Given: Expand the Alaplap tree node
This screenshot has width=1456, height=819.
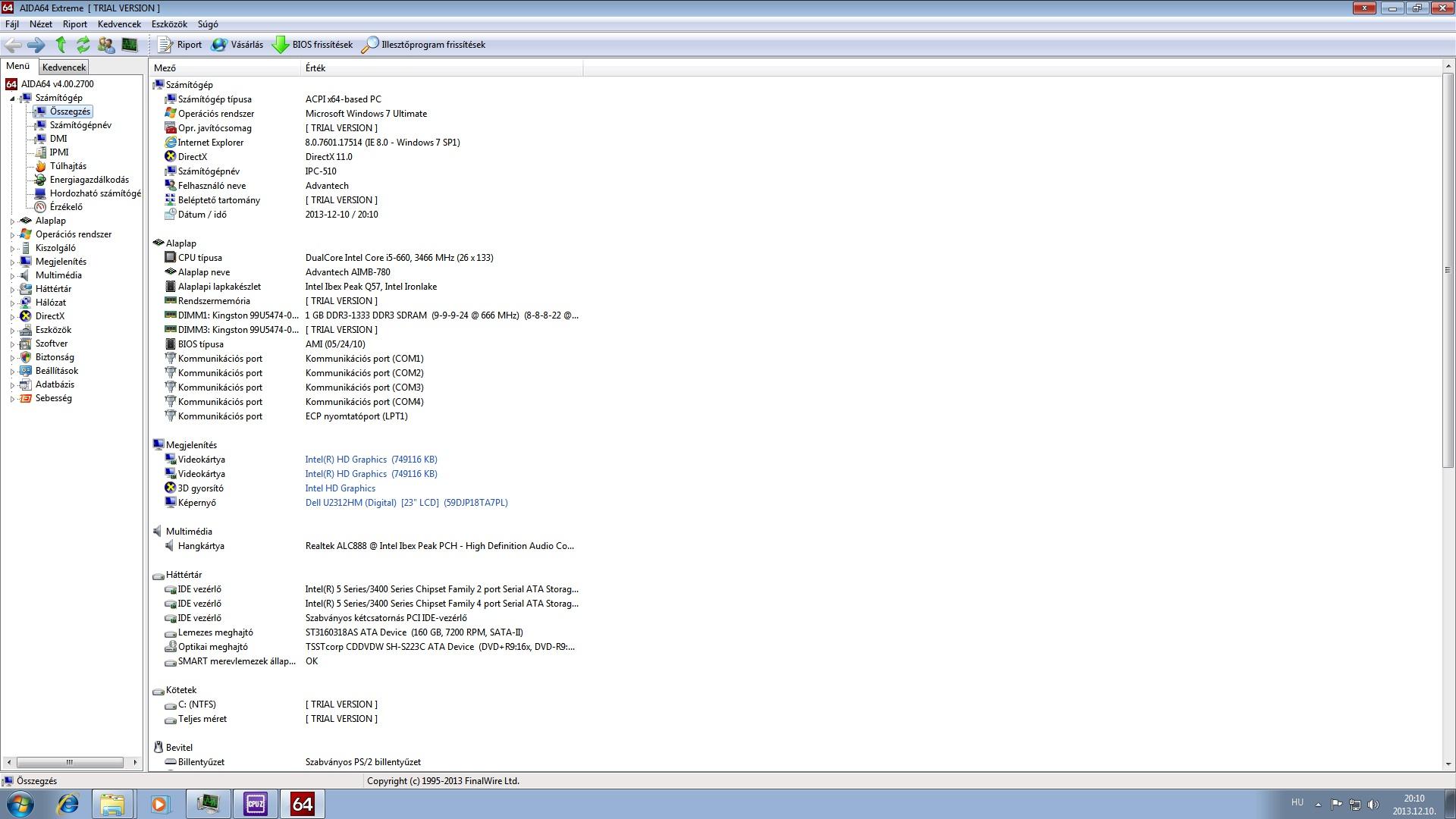Looking at the screenshot, I should point(12,221).
